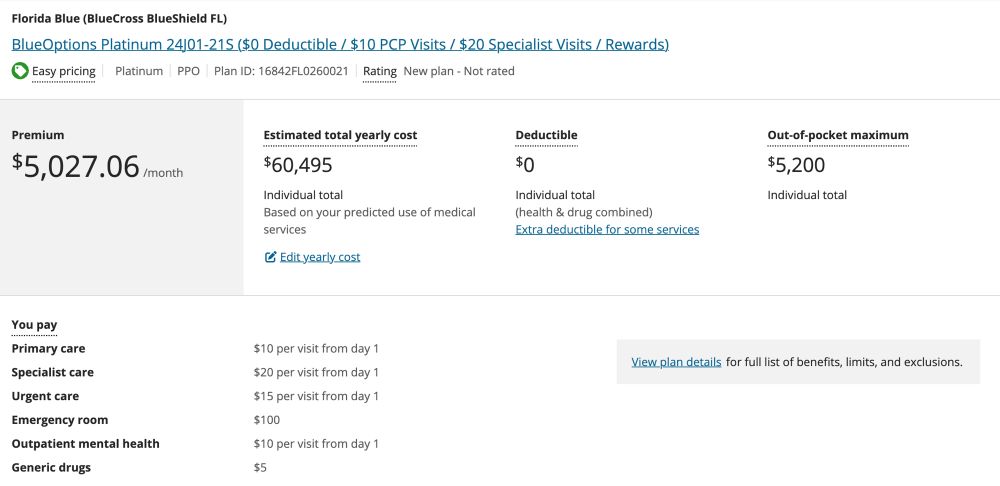The width and height of the screenshot is (1000, 486).
Task: Click the $60,495 estimated yearly cost
Action: click(298, 165)
